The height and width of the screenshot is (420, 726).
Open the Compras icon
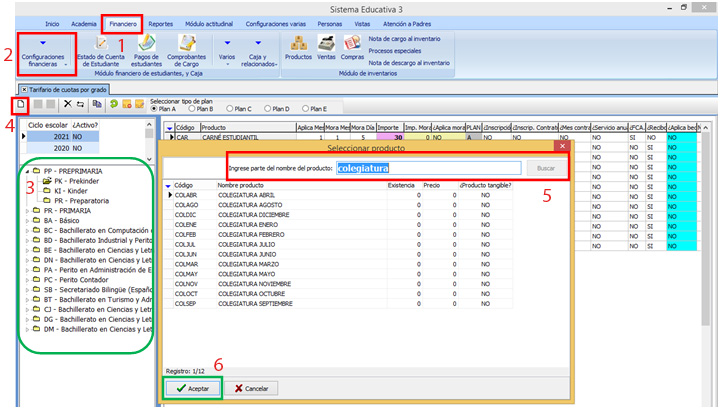[352, 46]
